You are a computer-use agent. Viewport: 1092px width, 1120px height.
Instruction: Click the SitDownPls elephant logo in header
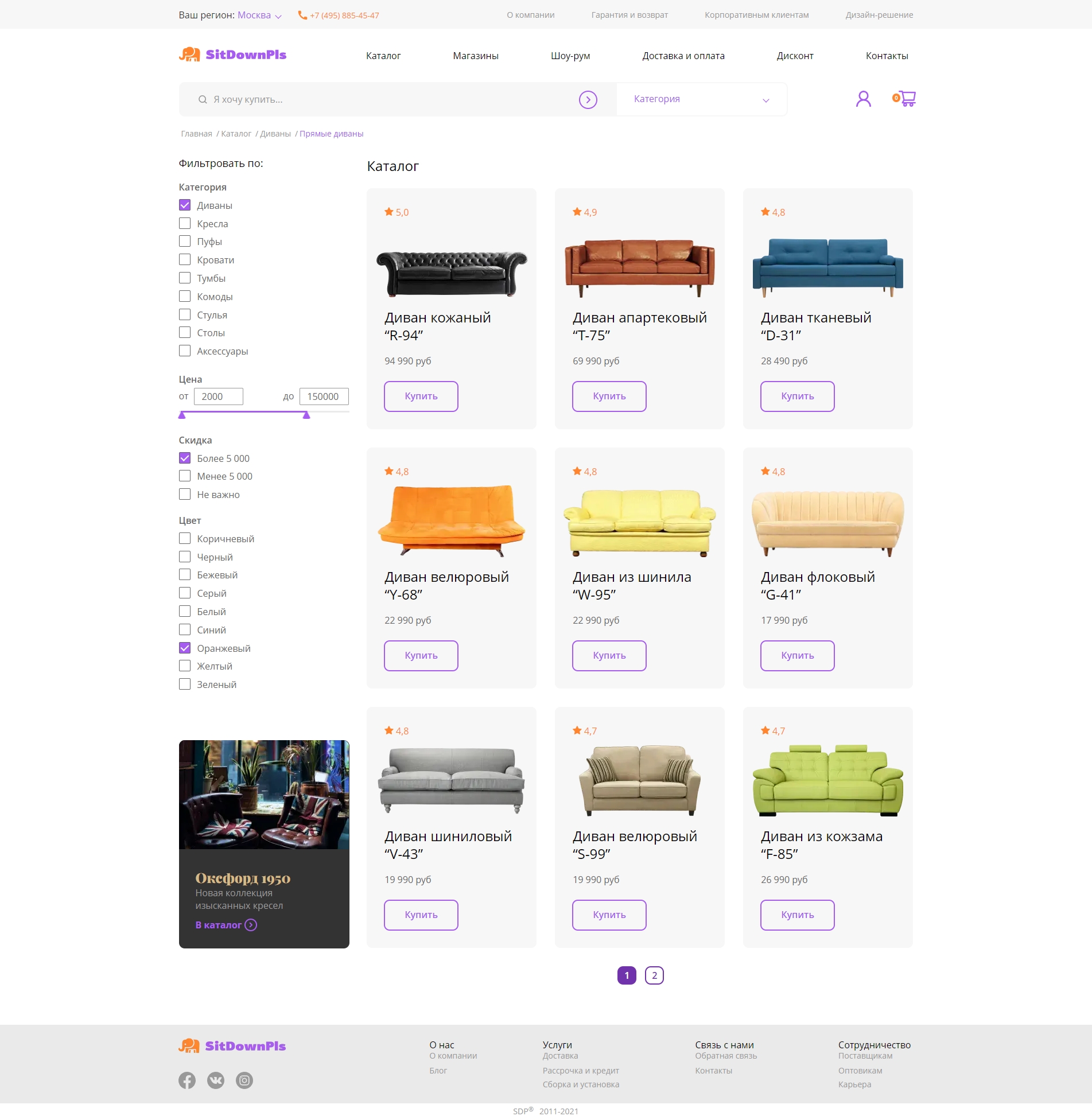(x=232, y=55)
